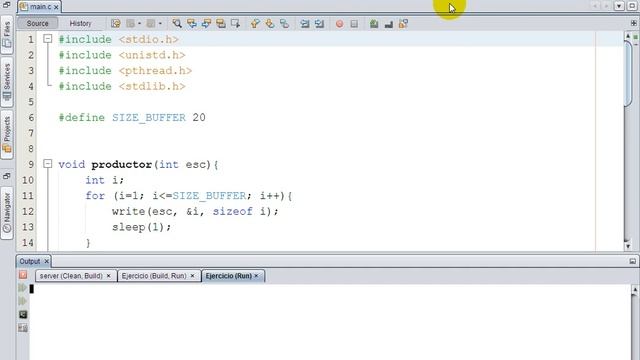Click the scroll documents left arrow
Image resolution: width=640 pixels, height=360 pixels.
(x=596, y=6)
